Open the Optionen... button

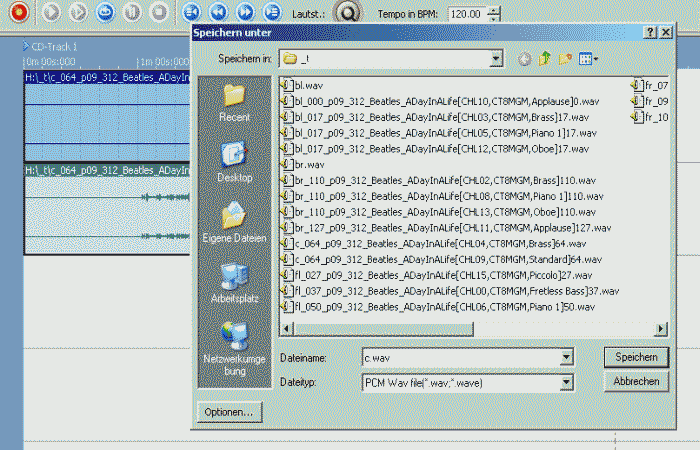coord(231,412)
